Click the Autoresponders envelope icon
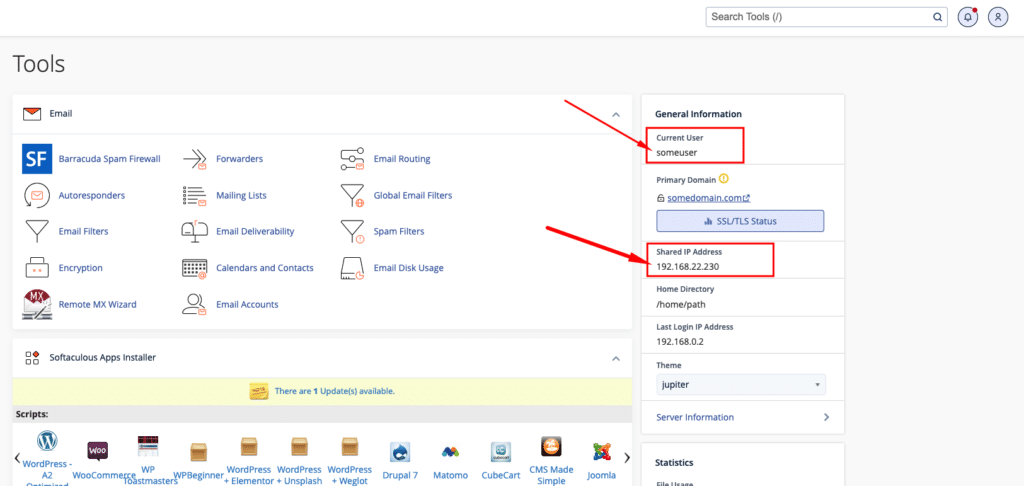The width and height of the screenshot is (1024, 486). point(37,195)
